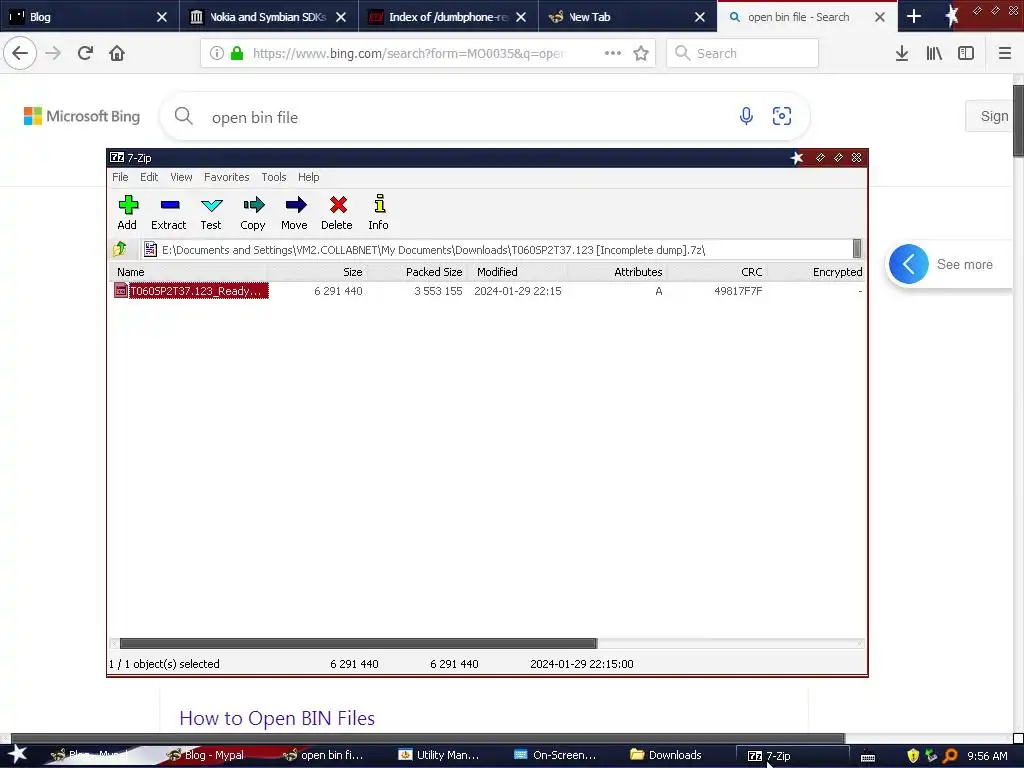1024x768 pixels.
Task: Click the green padlock security icon
Action: [x=237, y=54]
